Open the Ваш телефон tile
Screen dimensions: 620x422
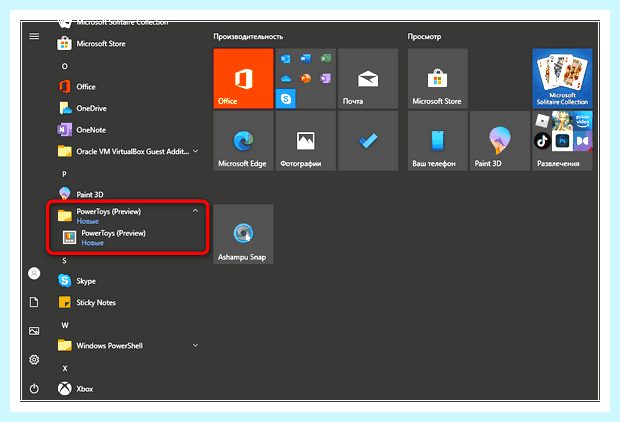[x=438, y=141]
